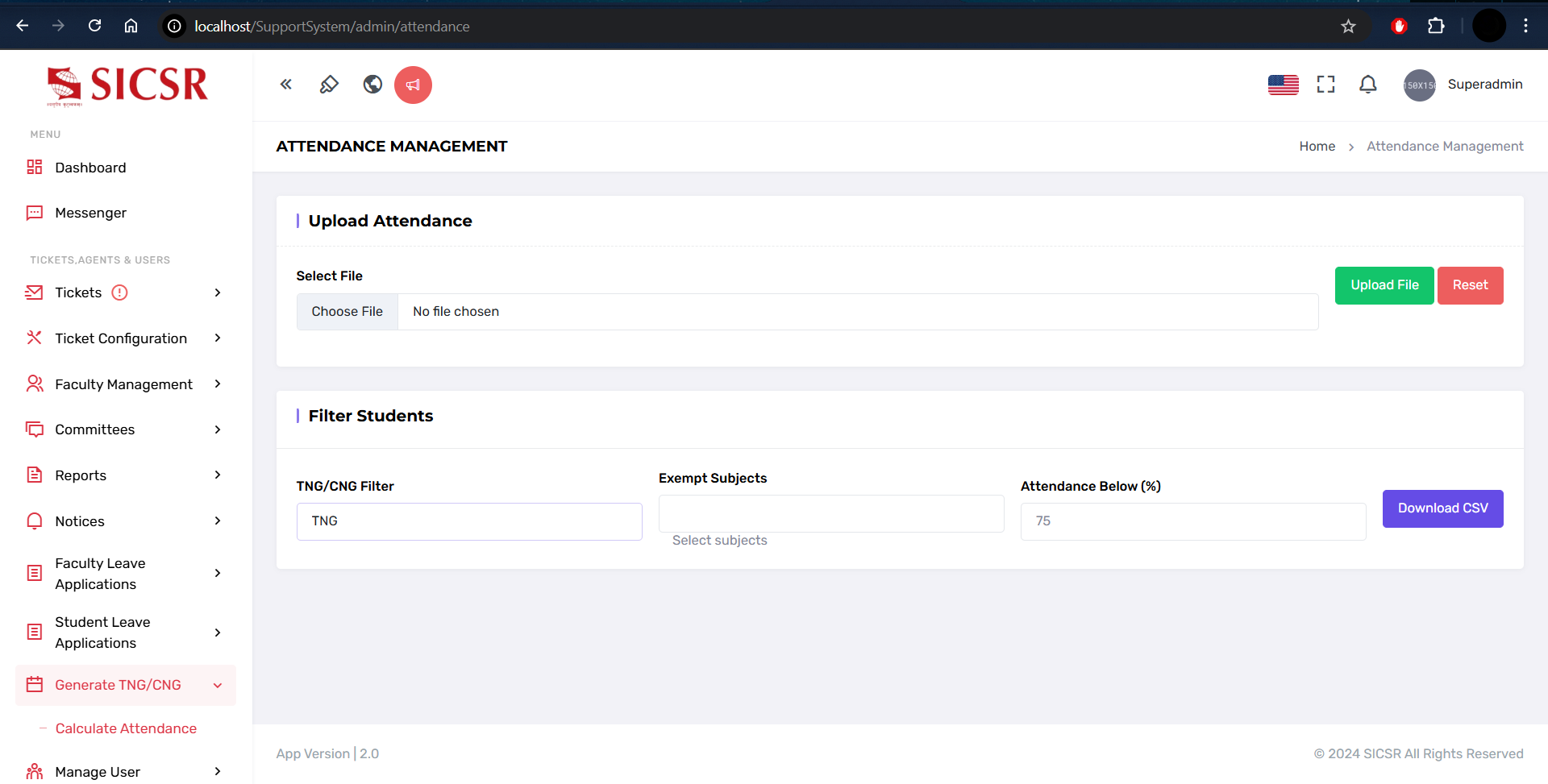Toggle fullscreen mode icon

[1325, 85]
